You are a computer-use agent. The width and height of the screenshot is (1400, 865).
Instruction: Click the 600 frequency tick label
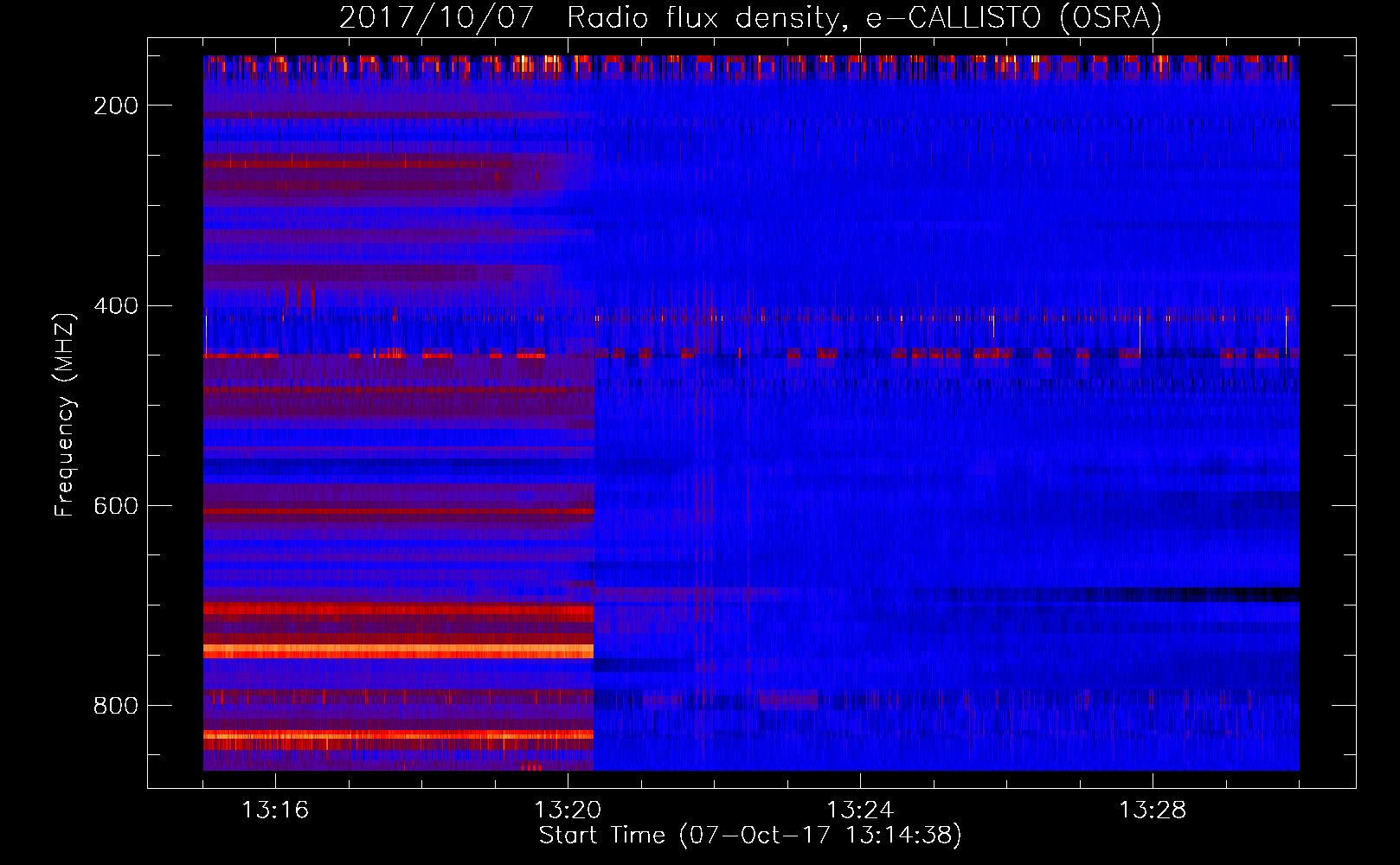point(116,506)
